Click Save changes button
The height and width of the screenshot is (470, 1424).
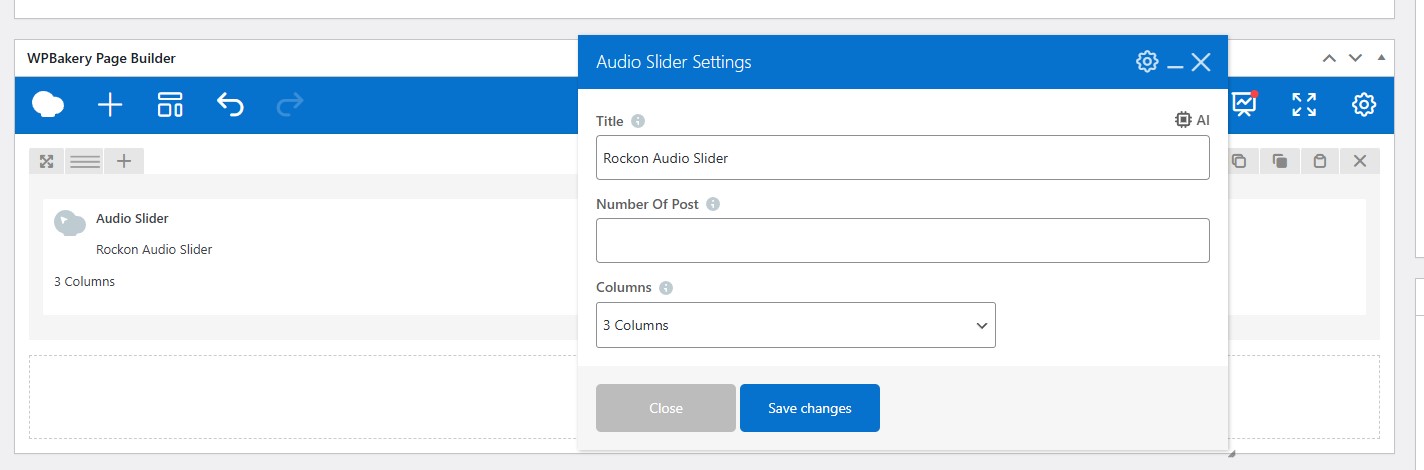click(x=810, y=408)
